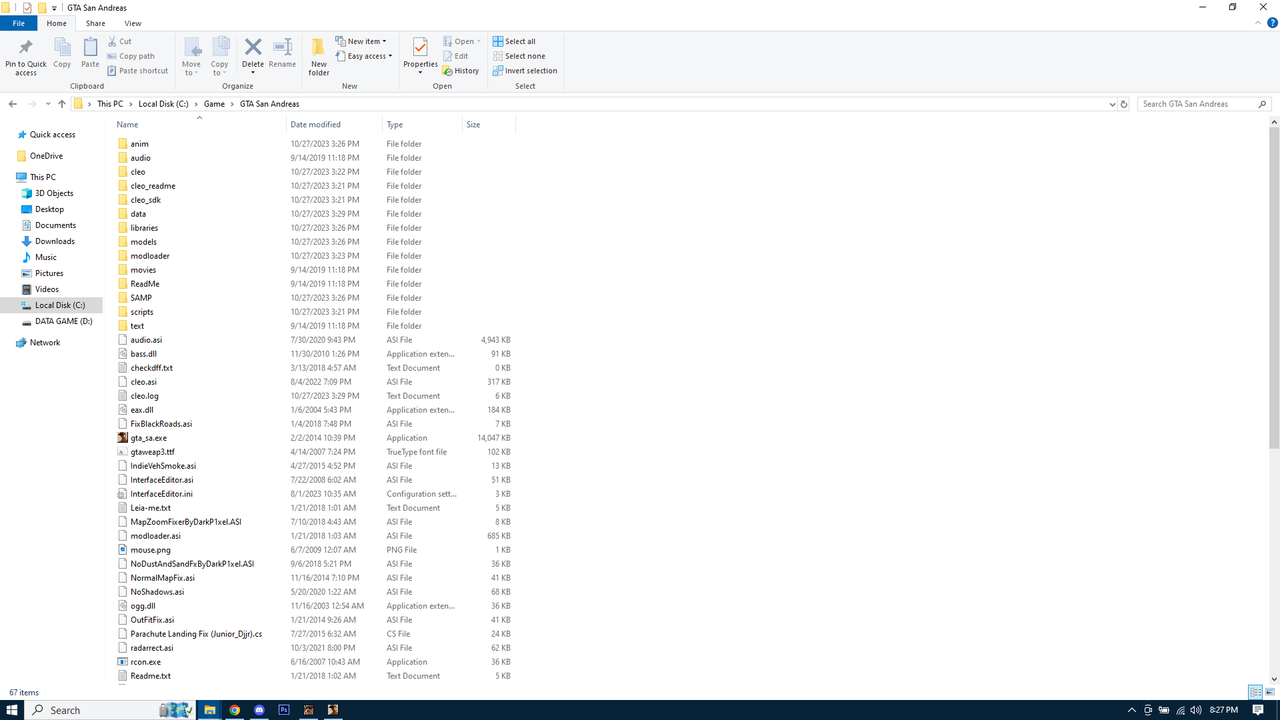Click the vertical scrollbar of file list
1280x720 pixels.
1274,288
